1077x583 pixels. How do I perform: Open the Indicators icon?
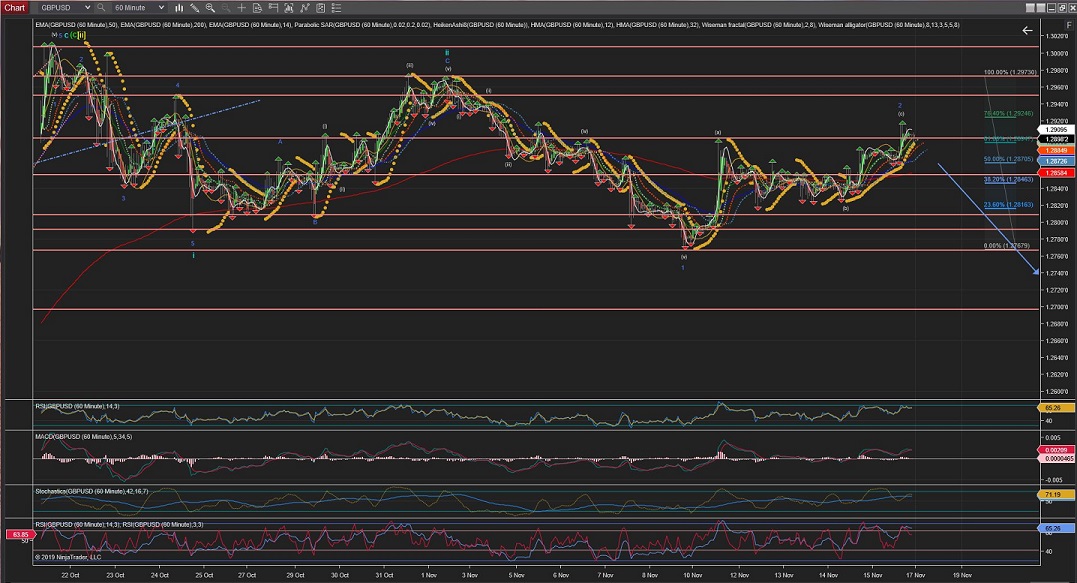[x=305, y=7]
